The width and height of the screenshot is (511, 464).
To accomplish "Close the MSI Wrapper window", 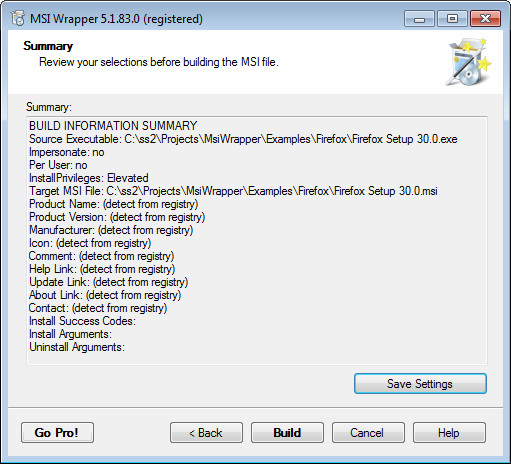I will point(485,19).
